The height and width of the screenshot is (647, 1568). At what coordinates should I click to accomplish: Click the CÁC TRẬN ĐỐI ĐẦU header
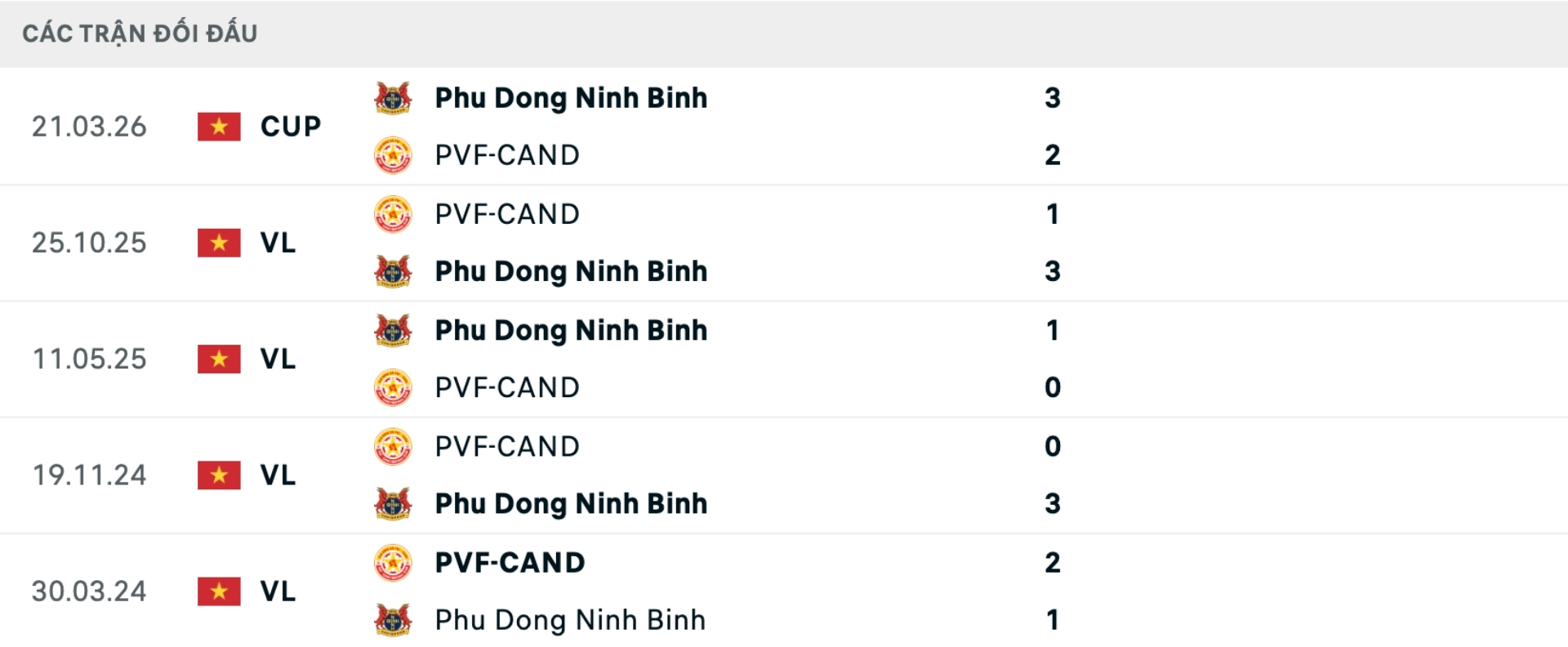[x=140, y=33]
